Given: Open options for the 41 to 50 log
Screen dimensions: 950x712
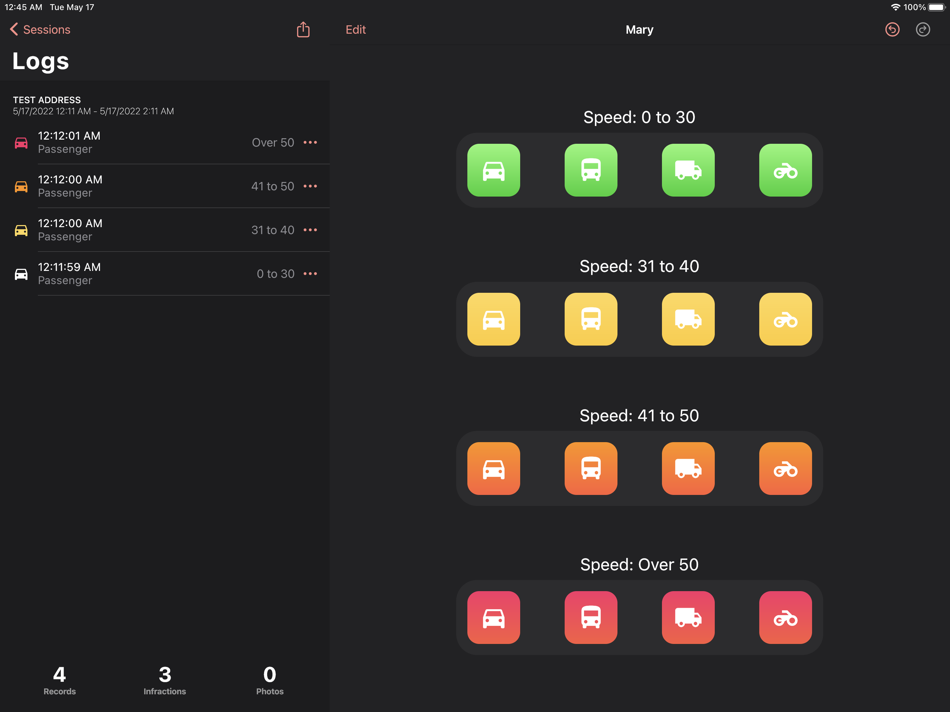Looking at the screenshot, I should pyautogui.click(x=310, y=186).
